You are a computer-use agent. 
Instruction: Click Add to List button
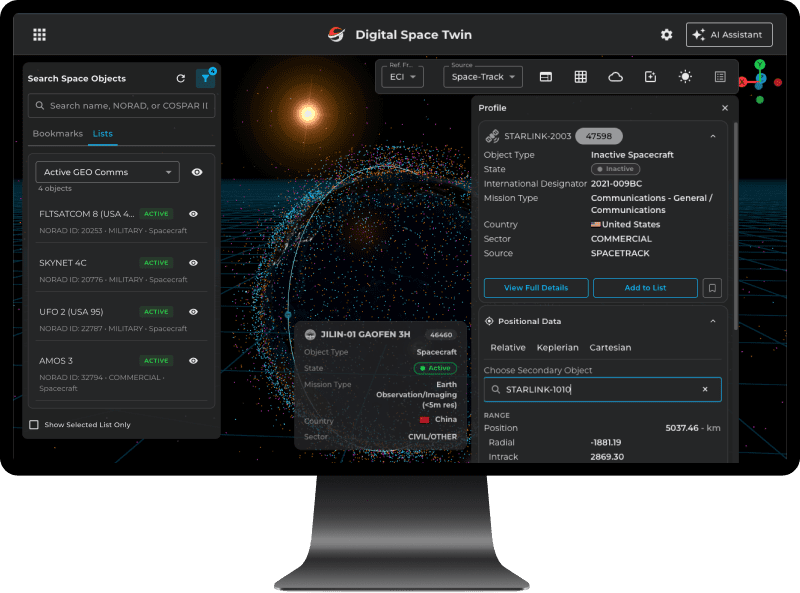(645, 288)
